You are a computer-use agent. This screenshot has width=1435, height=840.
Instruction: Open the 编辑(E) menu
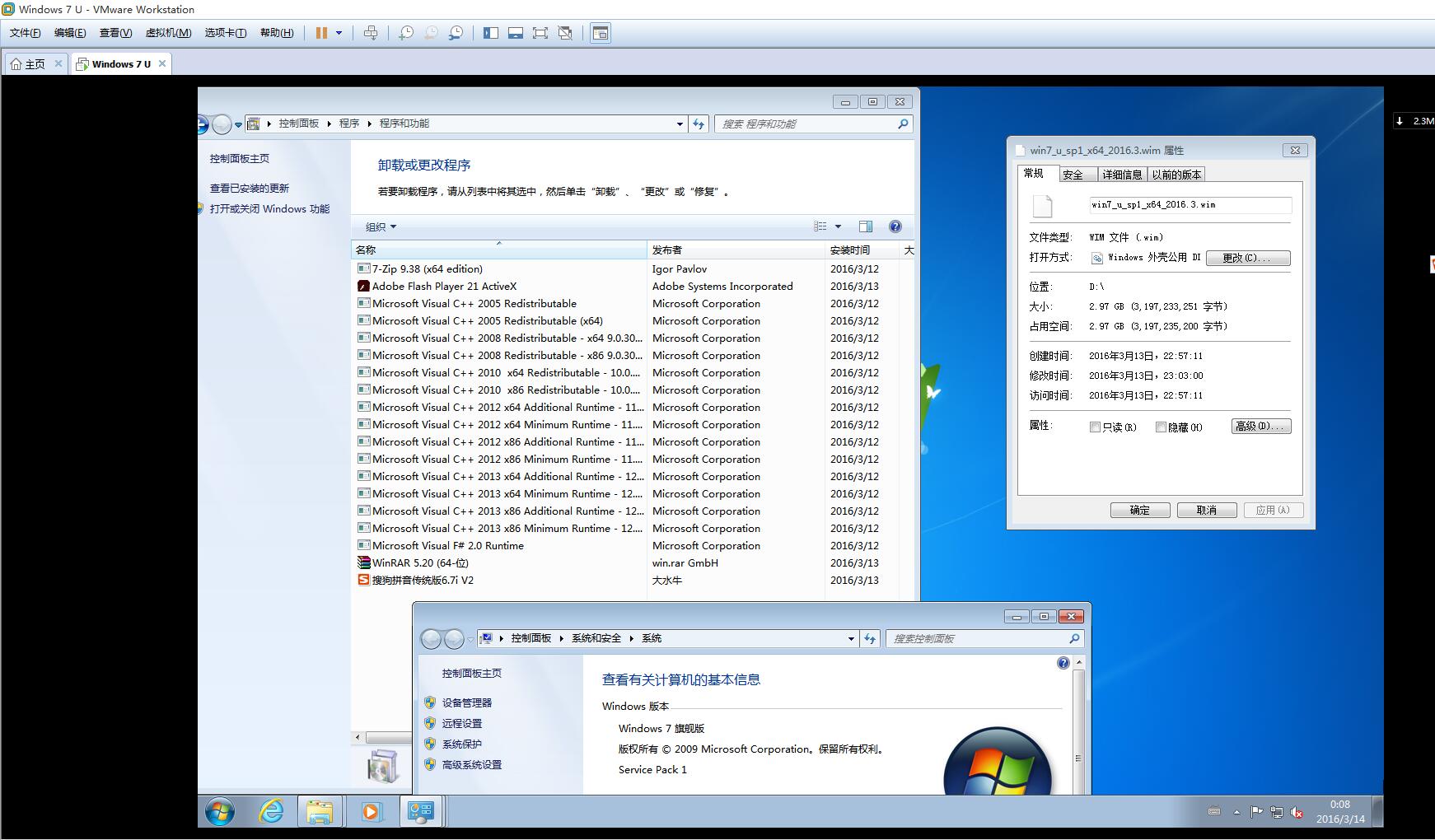tap(70, 33)
